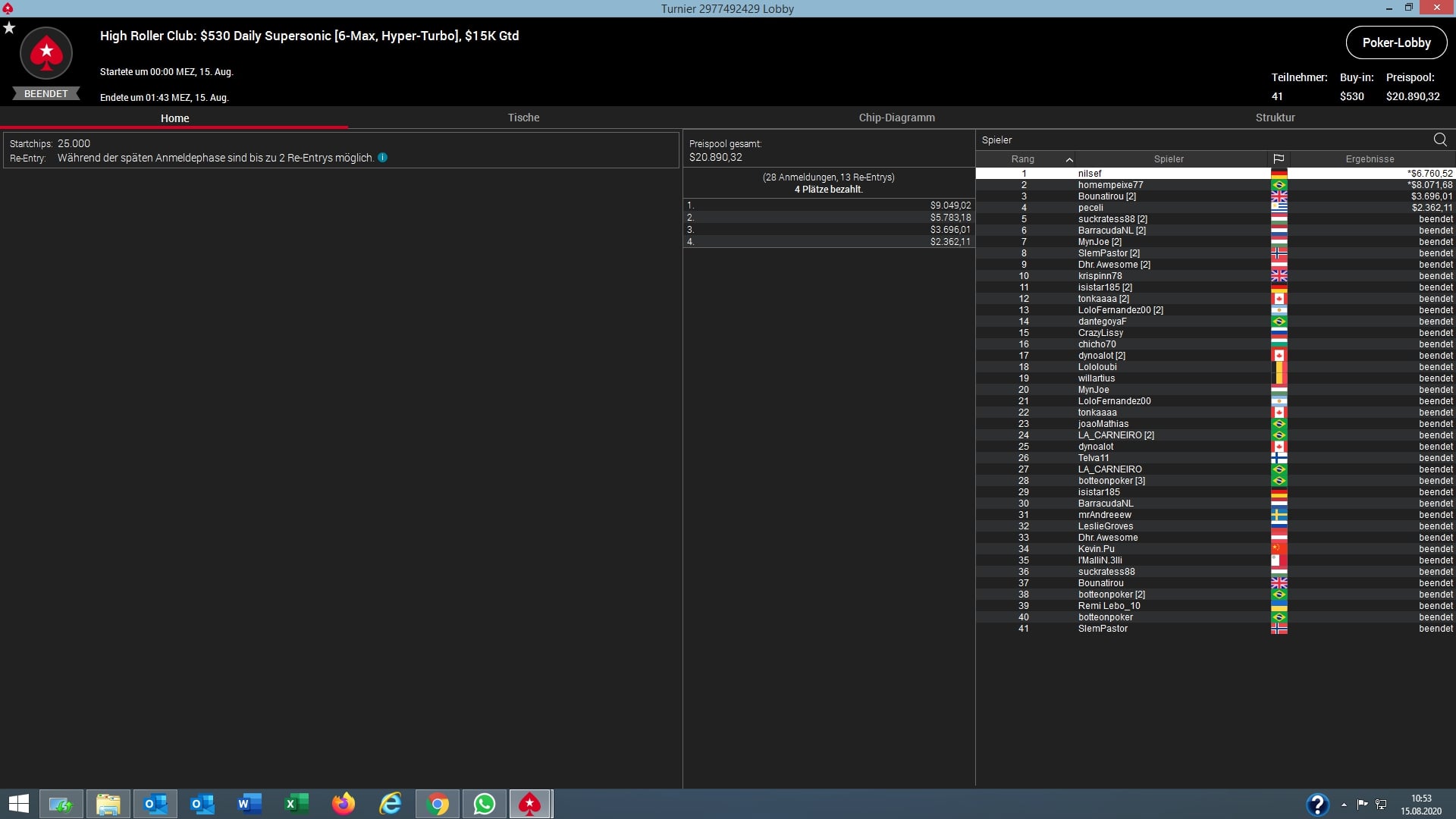
Task: Open Excel from the taskbar
Action: (296, 804)
